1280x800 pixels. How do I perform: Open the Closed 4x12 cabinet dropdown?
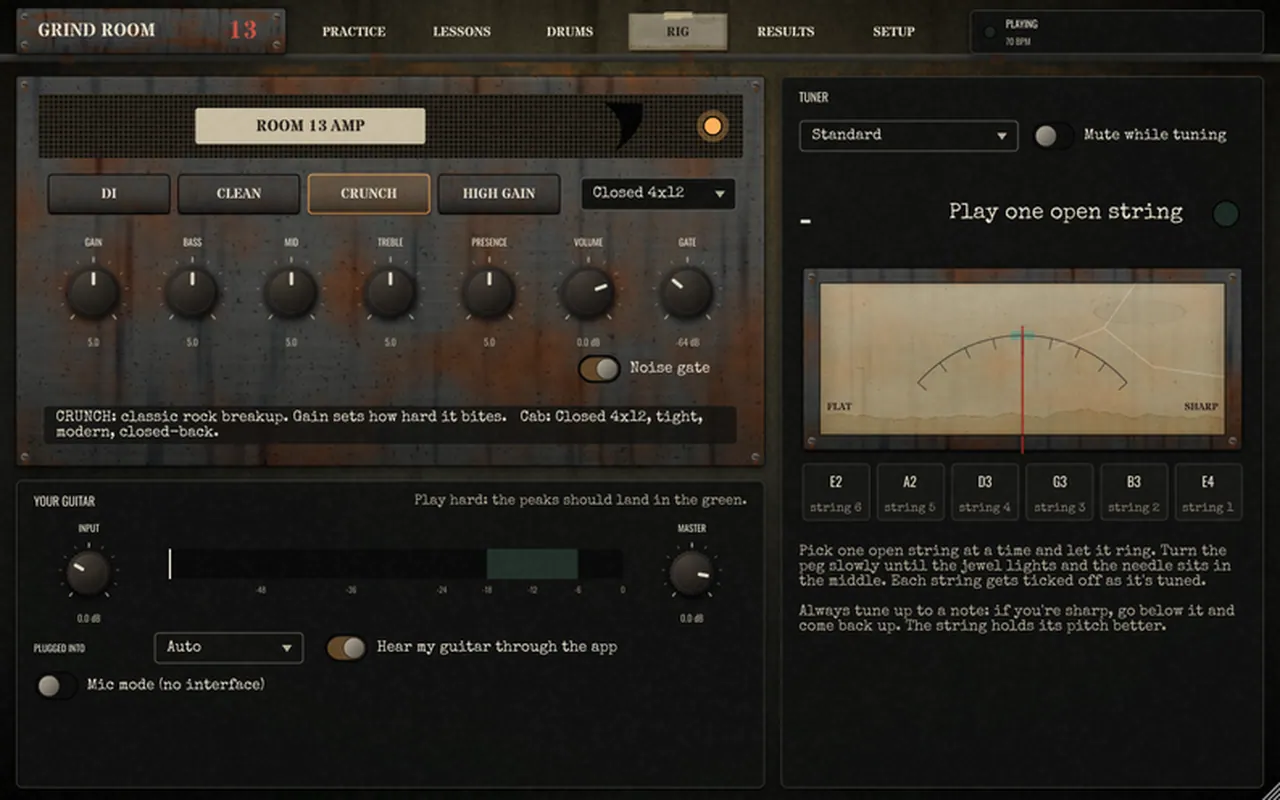[658, 193]
